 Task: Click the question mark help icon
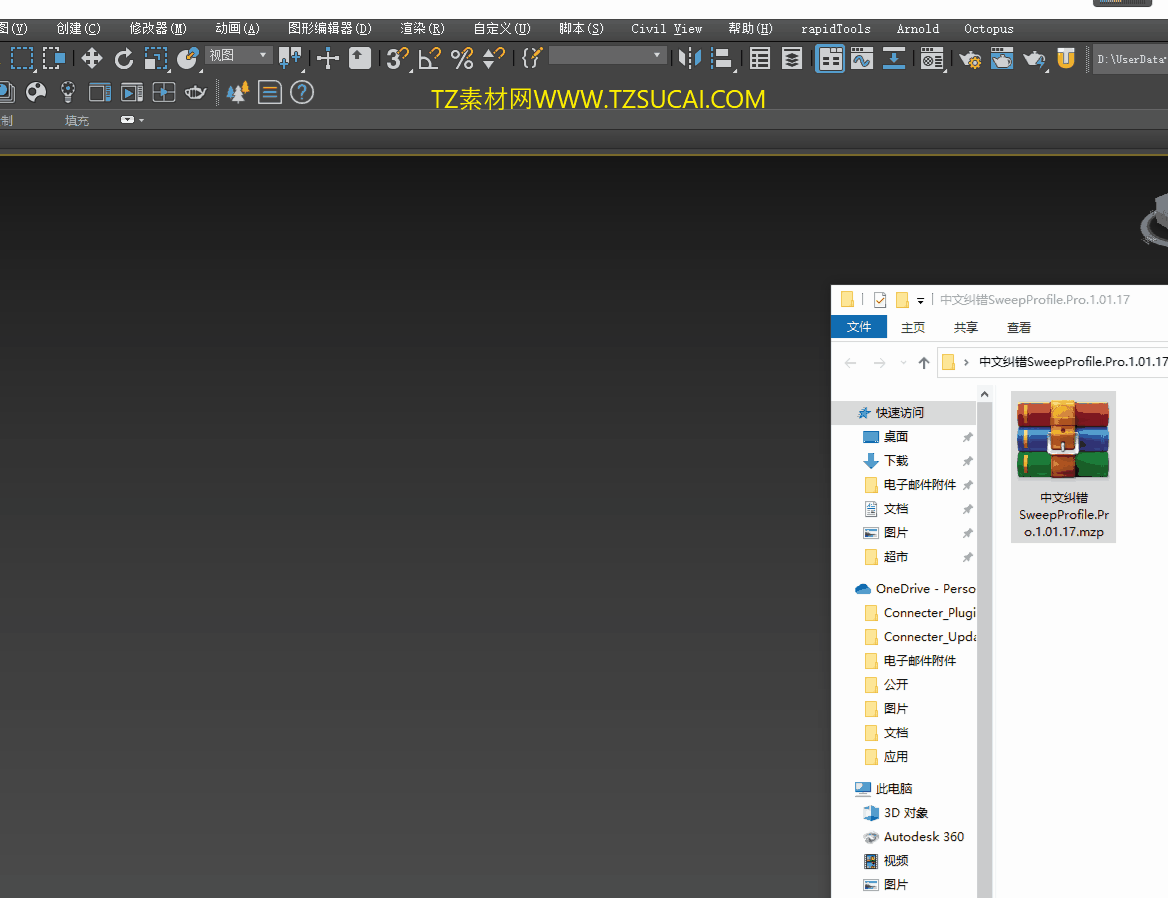coord(302,92)
